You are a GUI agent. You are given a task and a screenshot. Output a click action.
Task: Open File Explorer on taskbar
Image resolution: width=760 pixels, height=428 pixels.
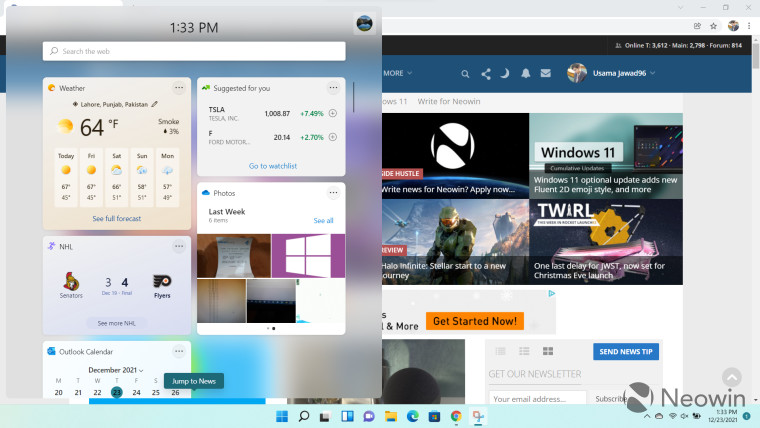[391, 416]
